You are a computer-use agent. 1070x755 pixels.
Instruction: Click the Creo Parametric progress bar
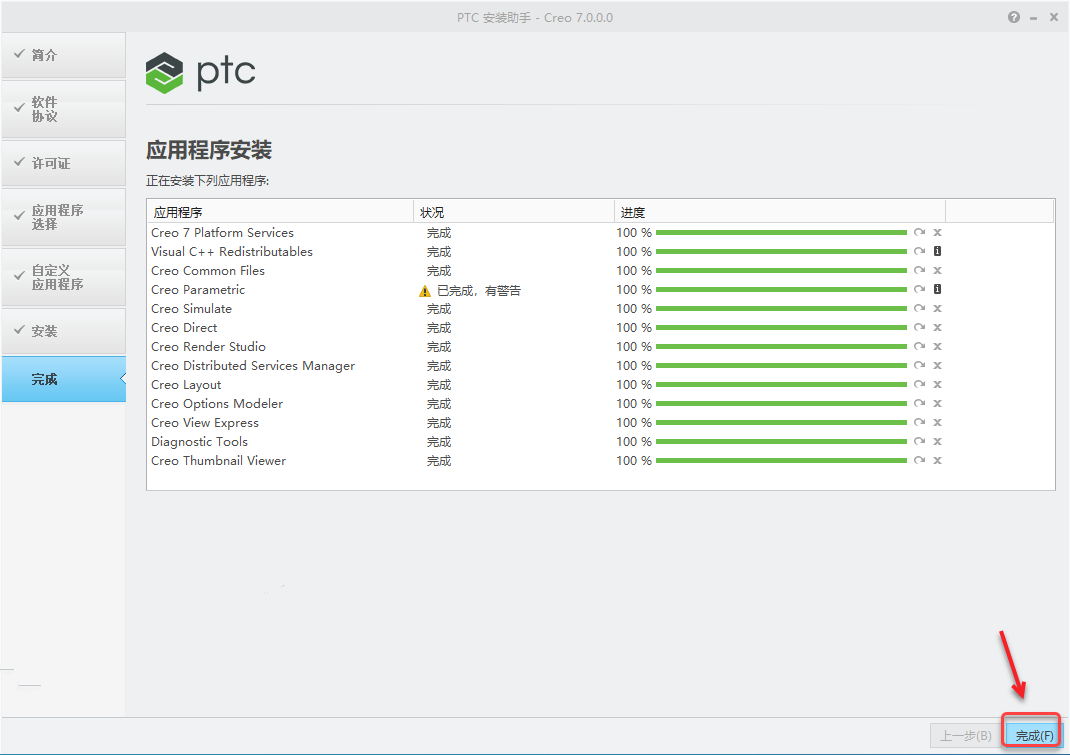[x=781, y=290]
